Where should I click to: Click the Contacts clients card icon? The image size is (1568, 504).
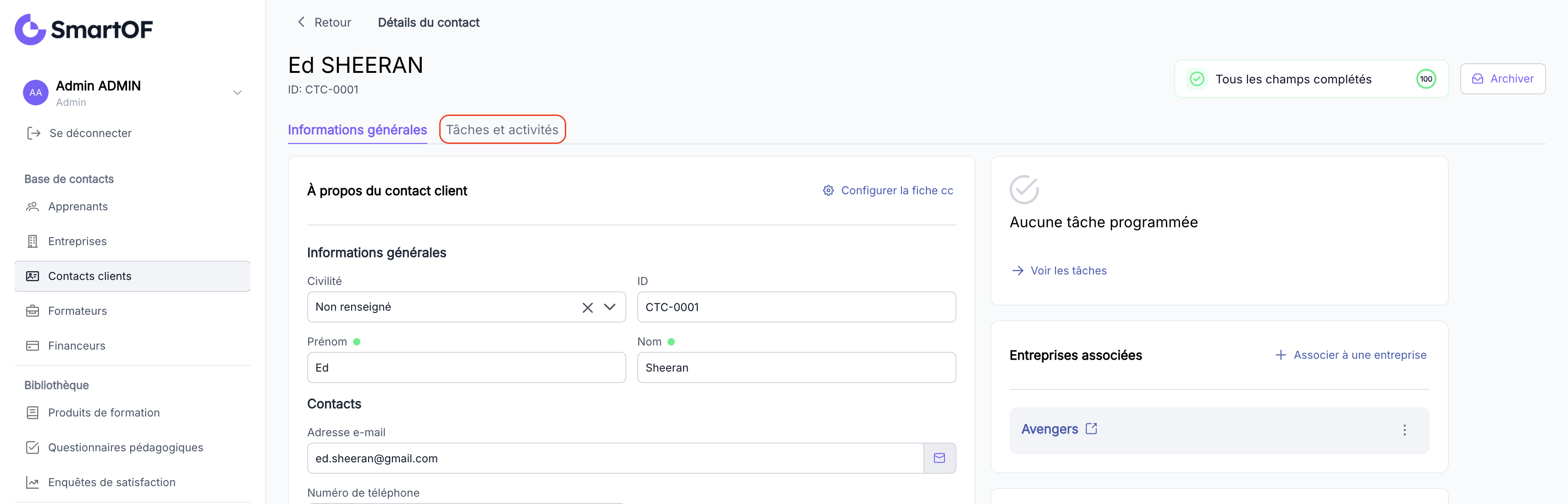click(x=33, y=276)
